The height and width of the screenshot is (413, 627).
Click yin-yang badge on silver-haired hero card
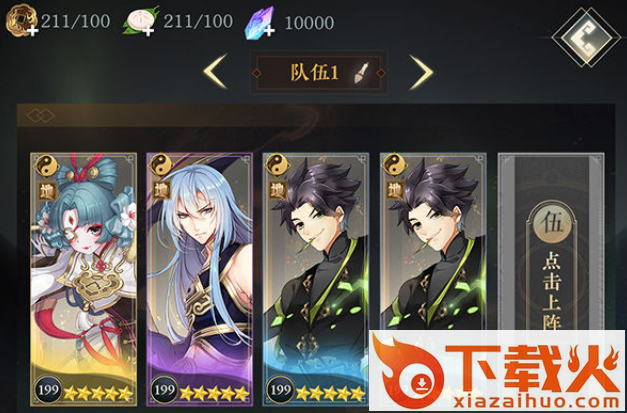pos(161,165)
